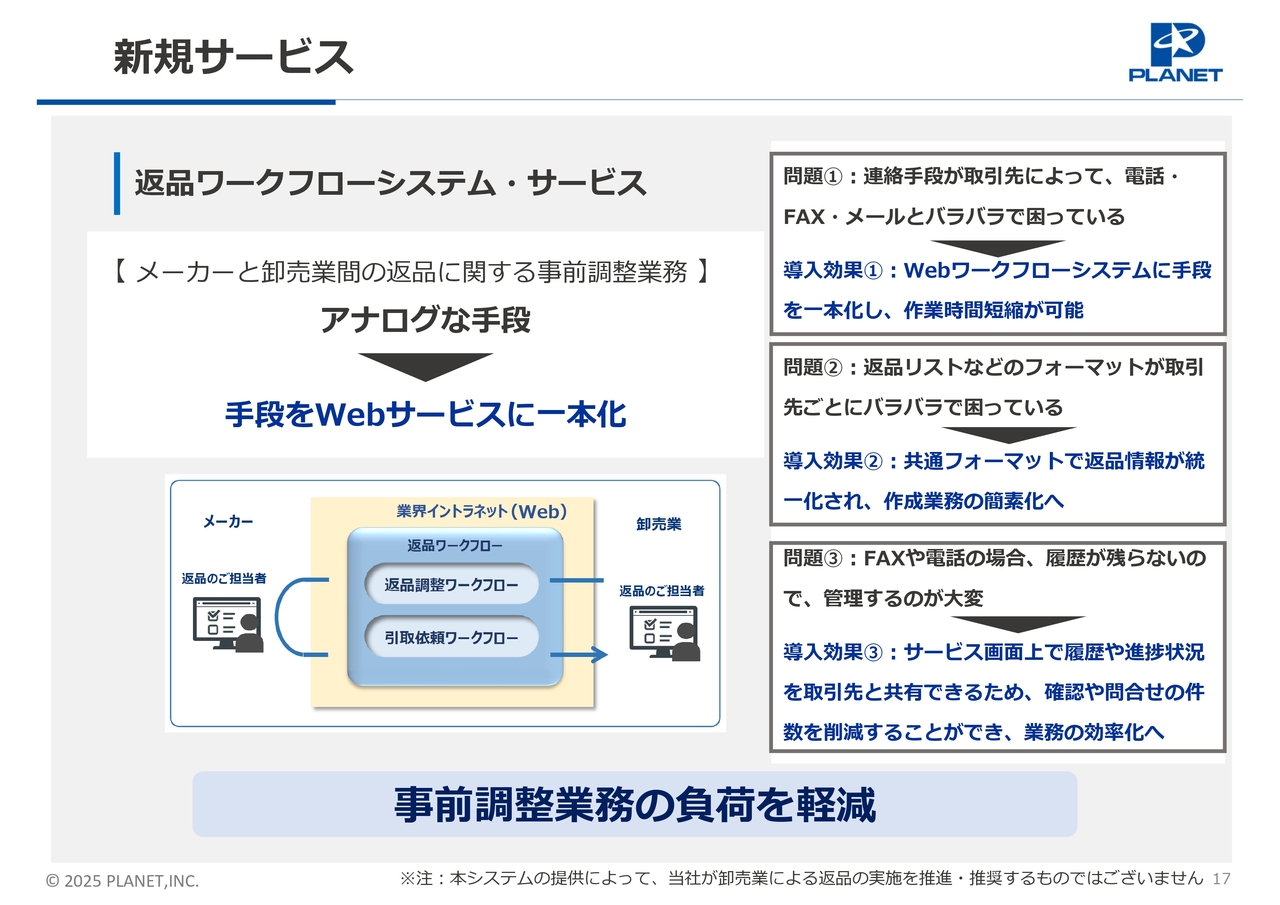Click the black arrow in the 問題② box
The height and width of the screenshot is (905, 1280).
[1007, 435]
